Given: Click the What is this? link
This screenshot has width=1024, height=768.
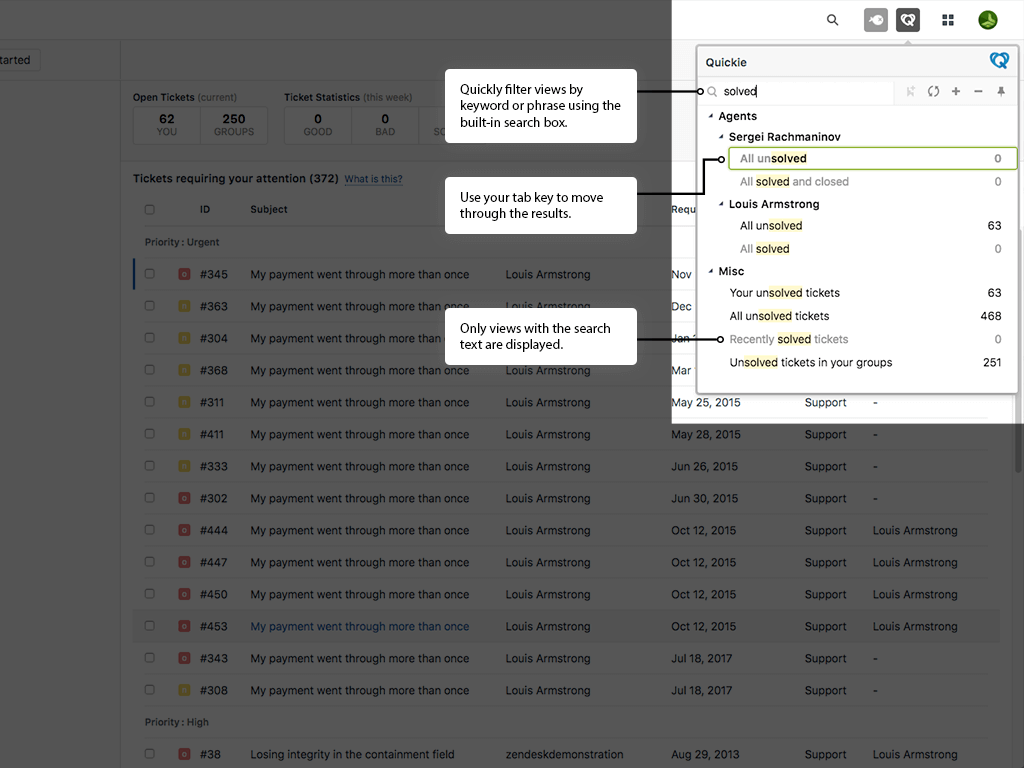Looking at the screenshot, I should [x=373, y=179].
